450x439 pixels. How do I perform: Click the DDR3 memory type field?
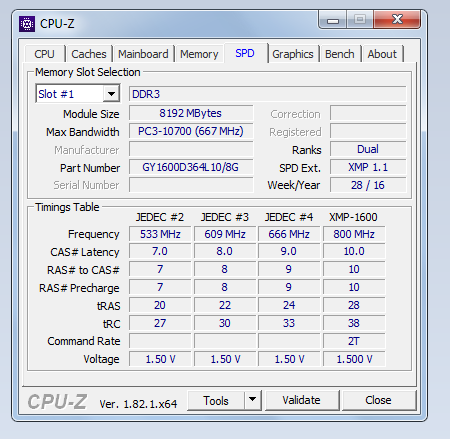pyautogui.click(x=268, y=94)
